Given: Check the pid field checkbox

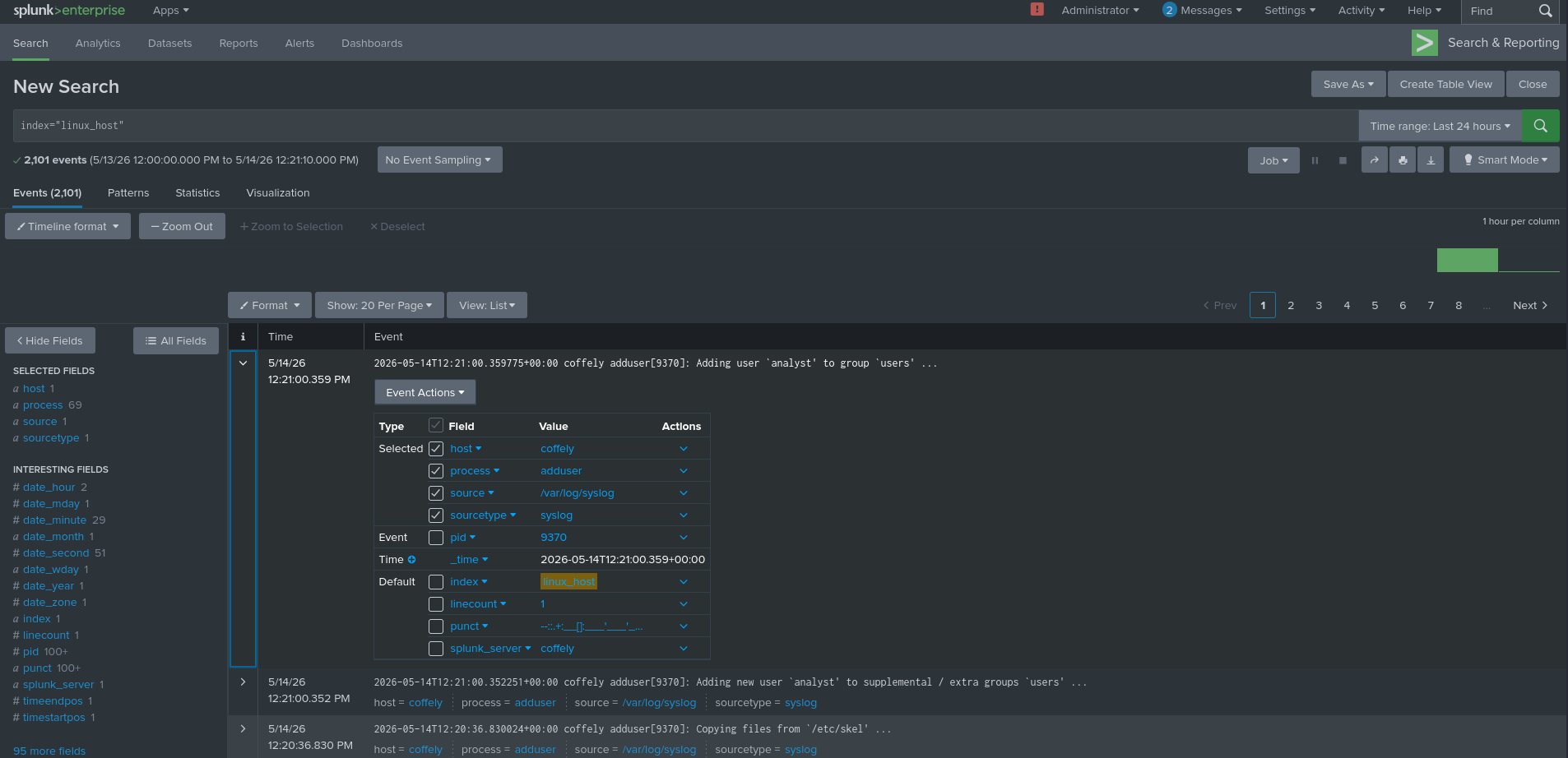Looking at the screenshot, I should 436,538.
